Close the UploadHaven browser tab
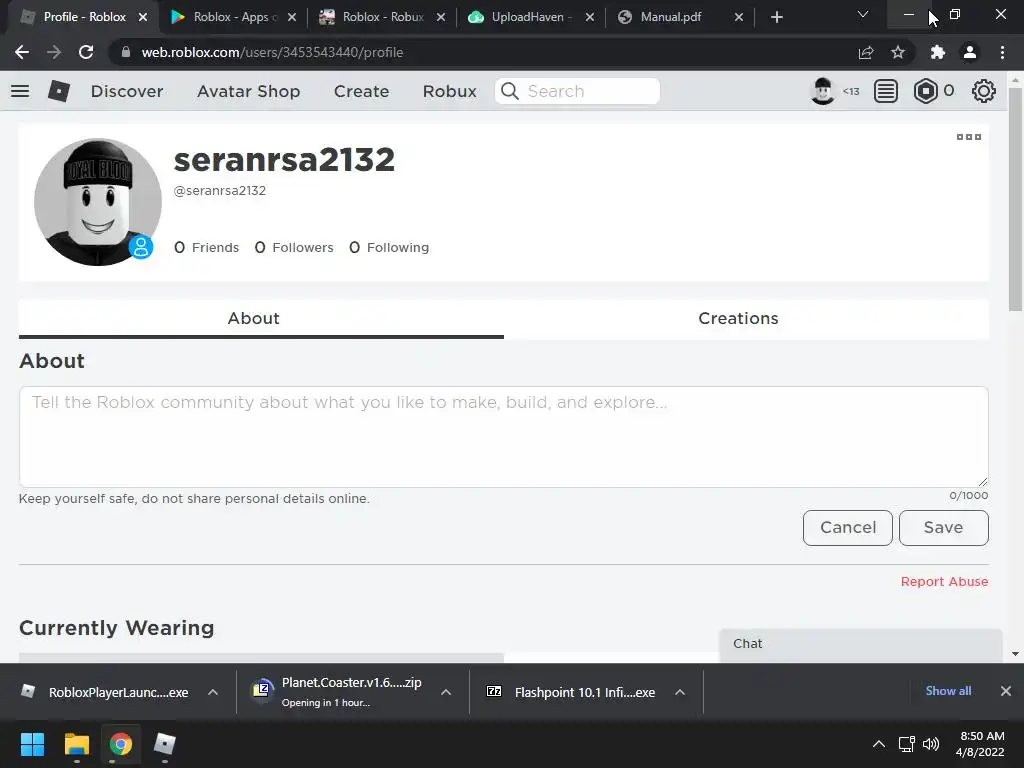The image size is (1024, 768). (x=590, y=17)
